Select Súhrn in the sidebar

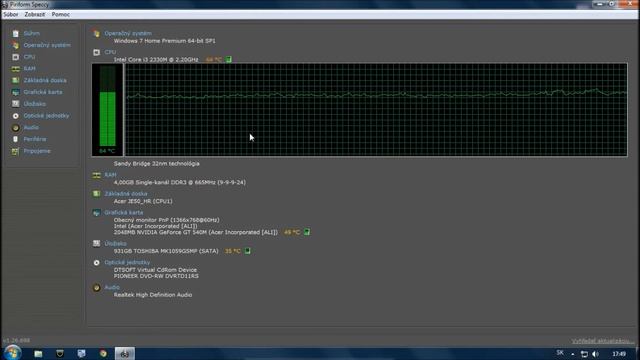31,33
